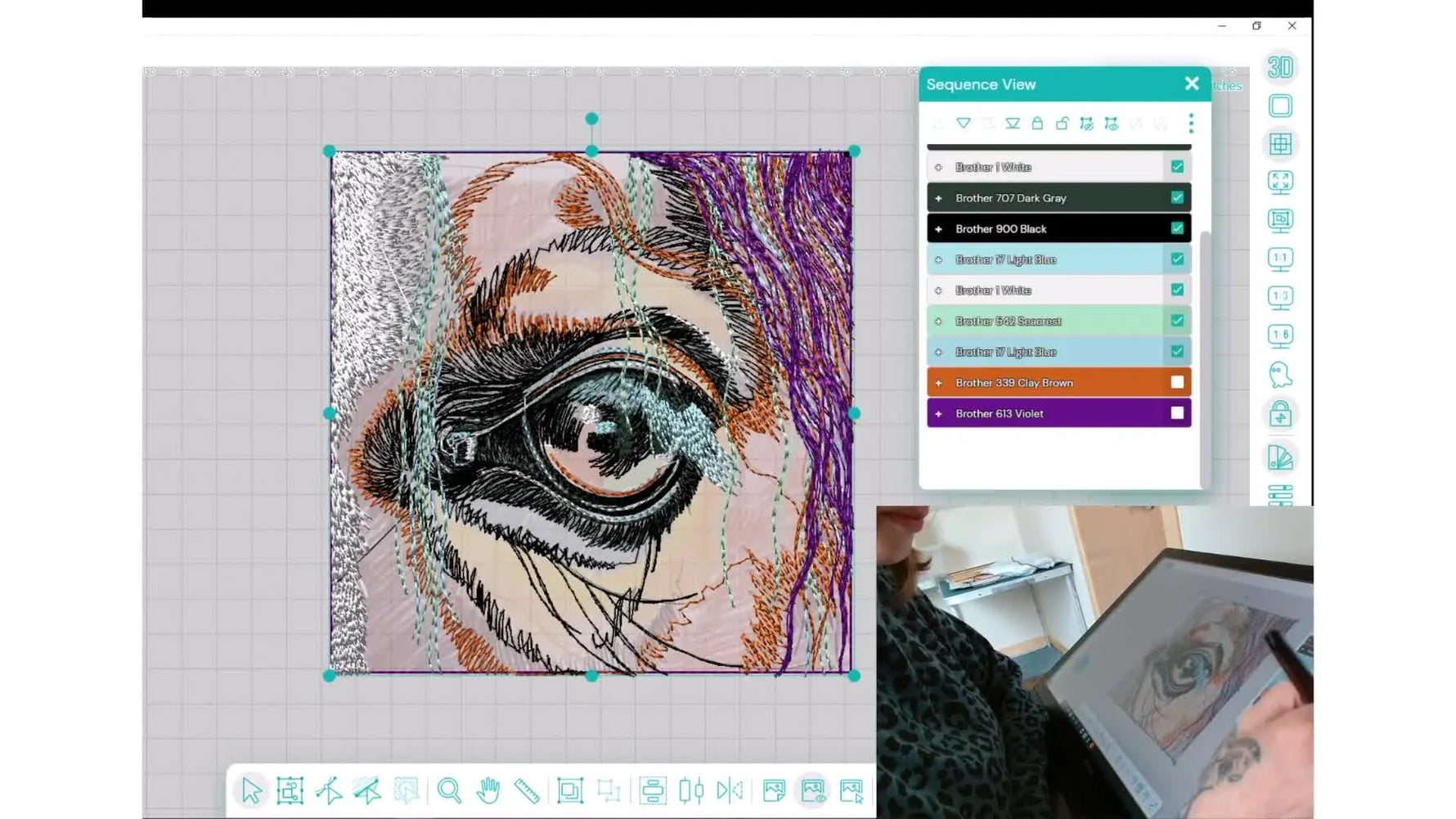Enable visibility of Brother 339 Clay Brown

click(1177, 382)
